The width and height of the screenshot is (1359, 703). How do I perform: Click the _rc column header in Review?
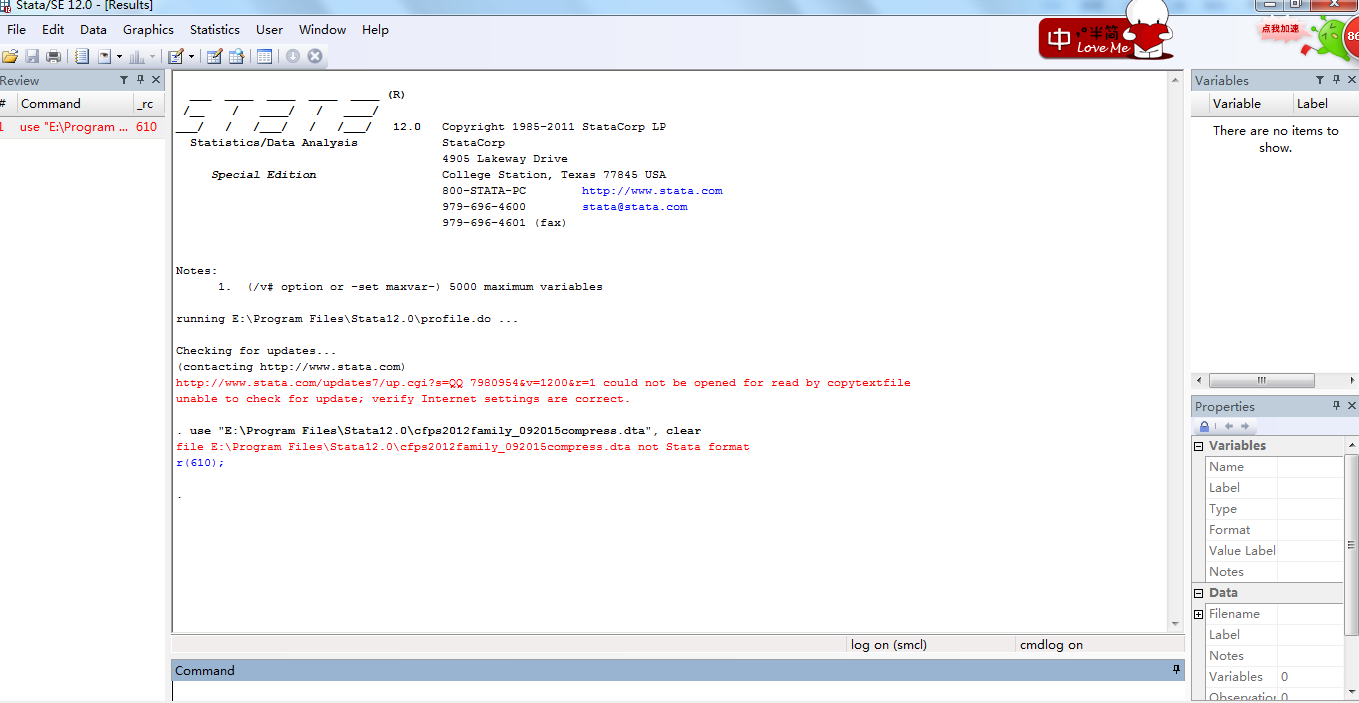tap(149, 103)
